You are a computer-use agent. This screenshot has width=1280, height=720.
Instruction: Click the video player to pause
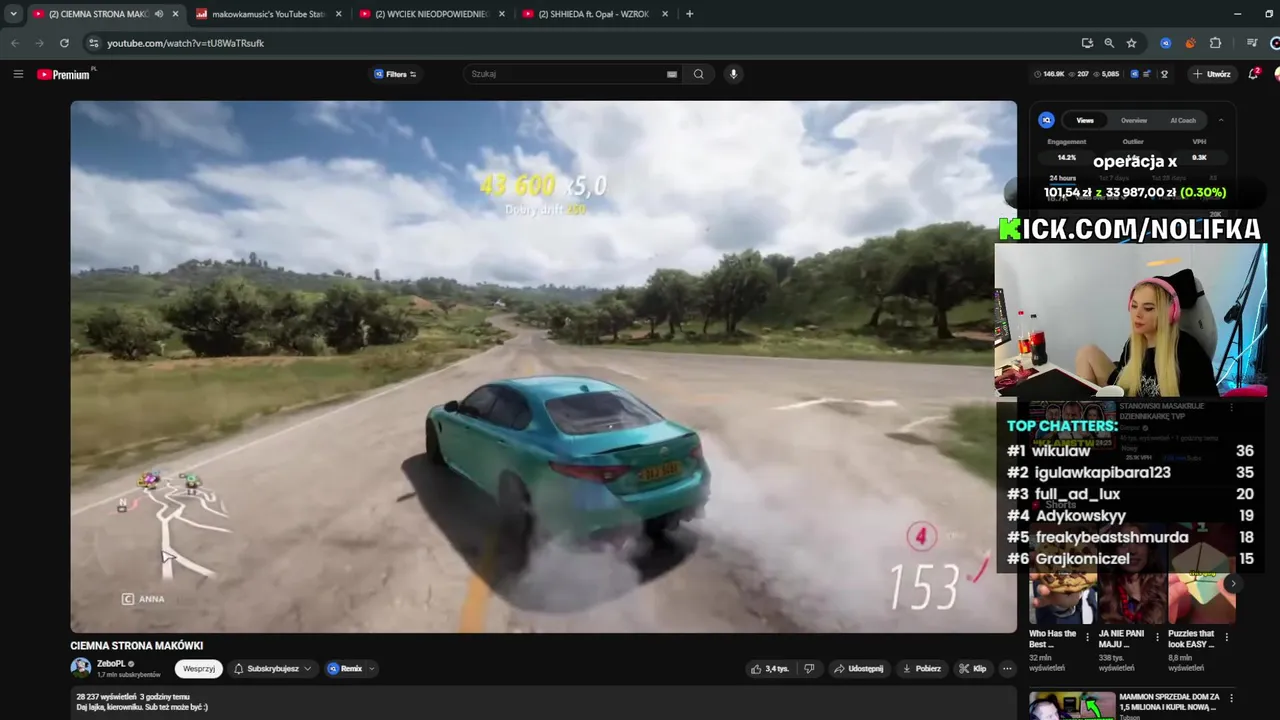pos(543,366)
